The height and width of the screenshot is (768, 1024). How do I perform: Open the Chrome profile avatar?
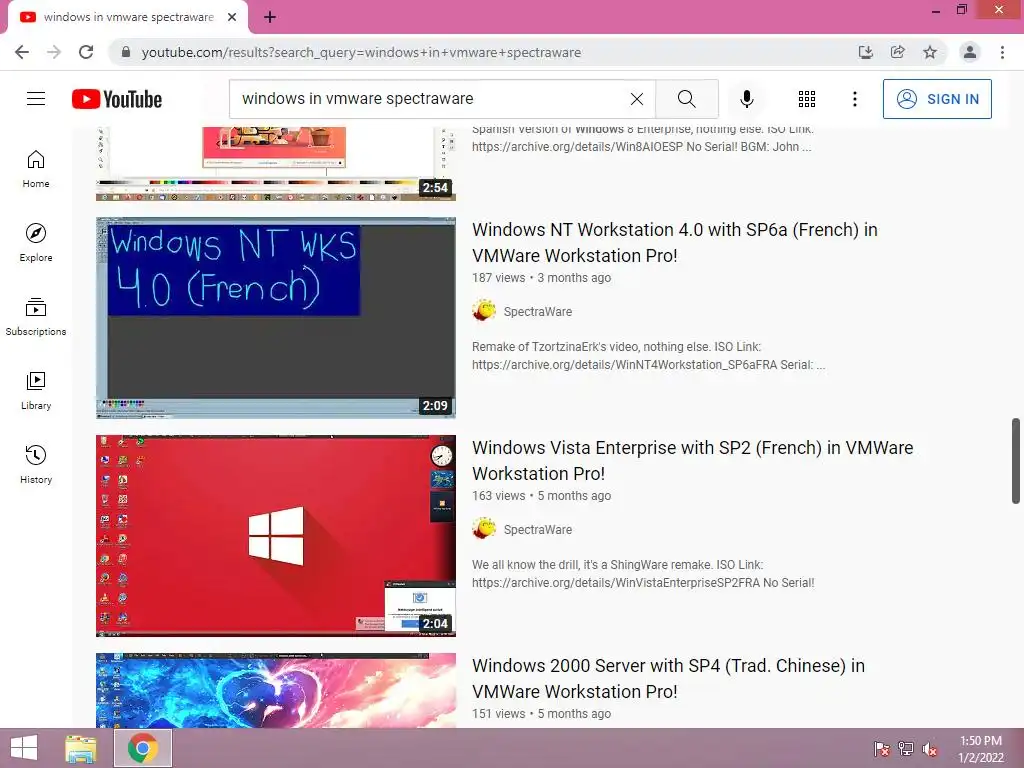[970, 52]
